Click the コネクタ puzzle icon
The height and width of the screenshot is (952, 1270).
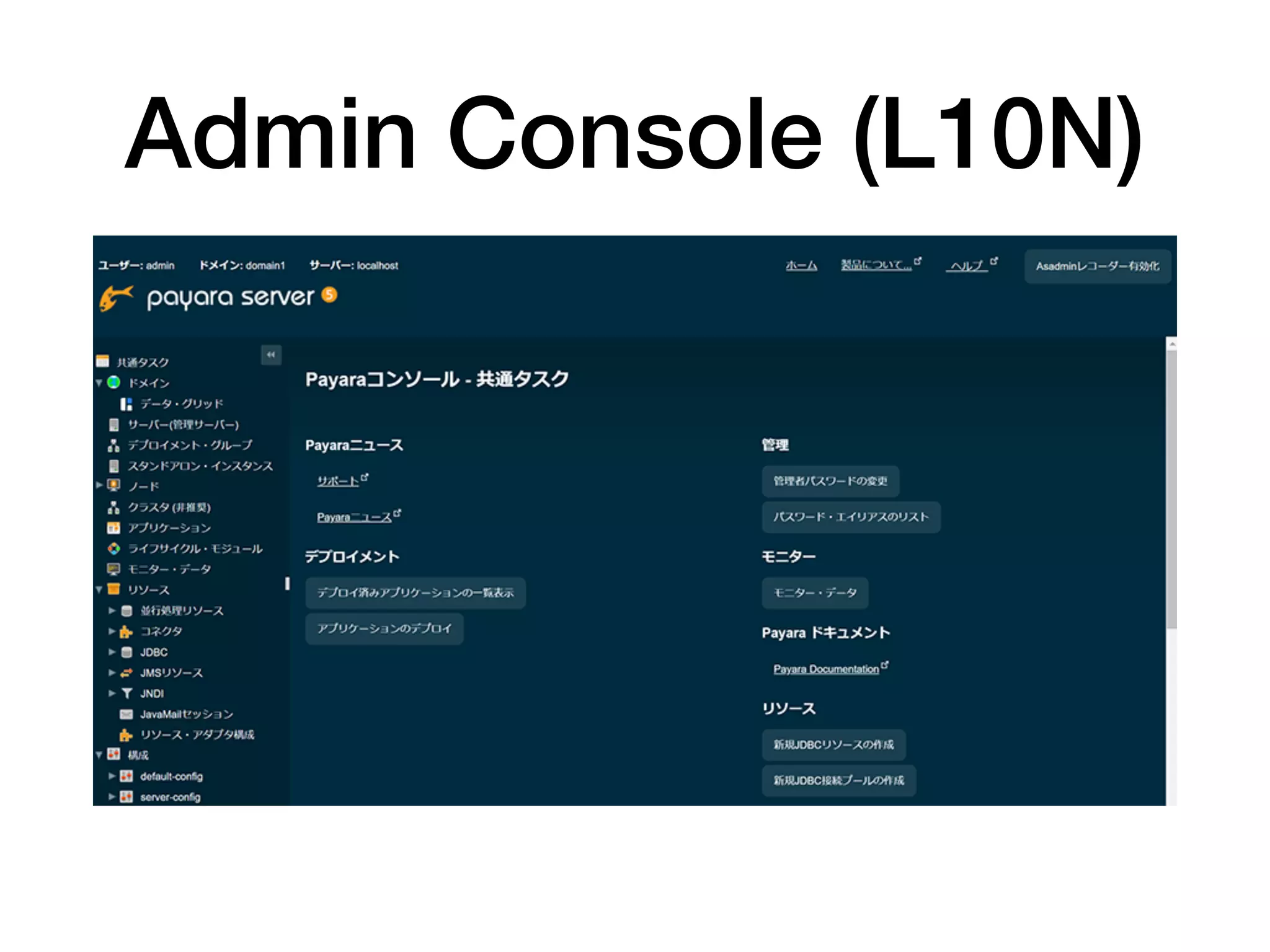126,632
